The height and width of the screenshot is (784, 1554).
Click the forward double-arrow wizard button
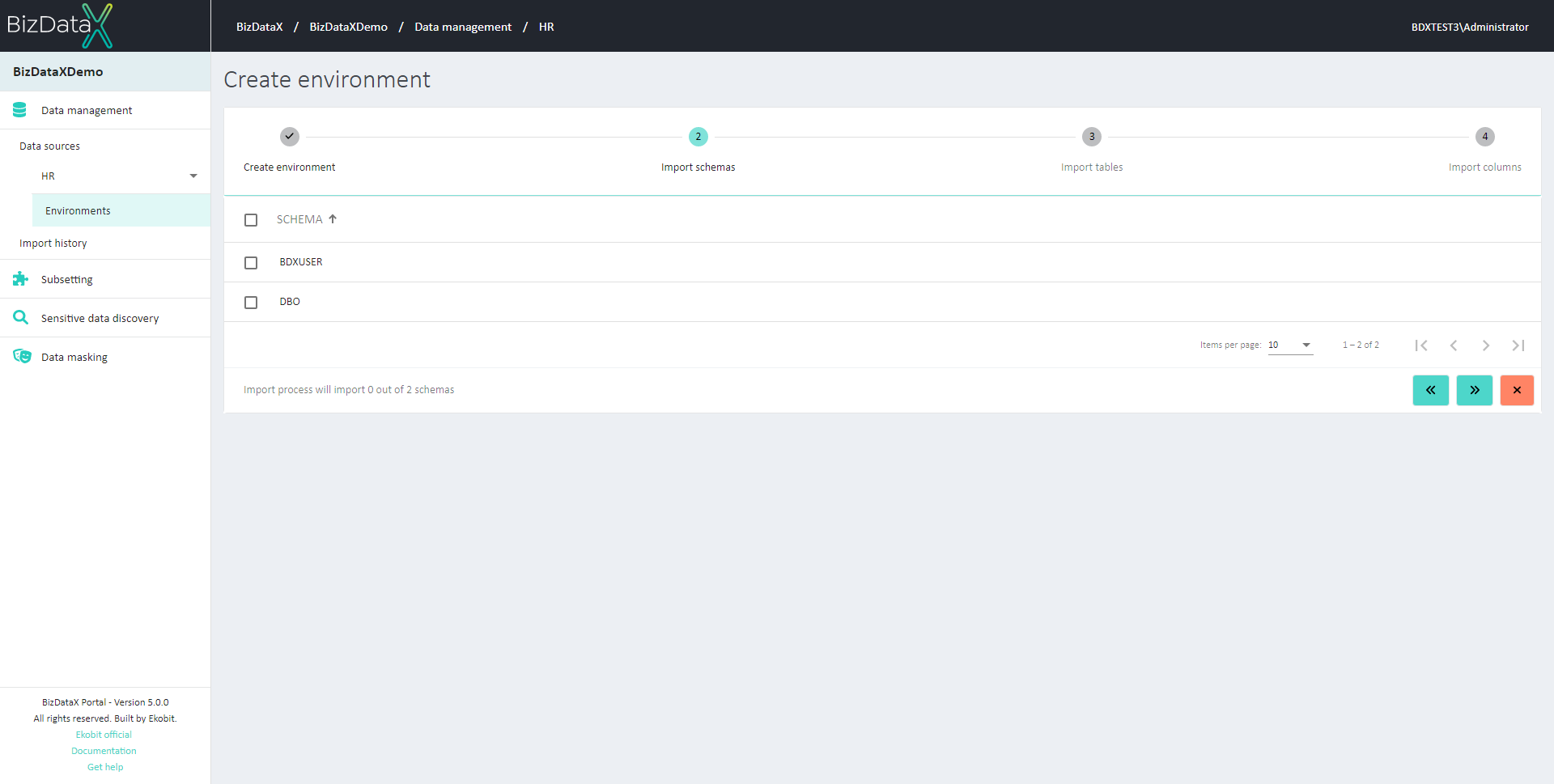coord(1475,390)
